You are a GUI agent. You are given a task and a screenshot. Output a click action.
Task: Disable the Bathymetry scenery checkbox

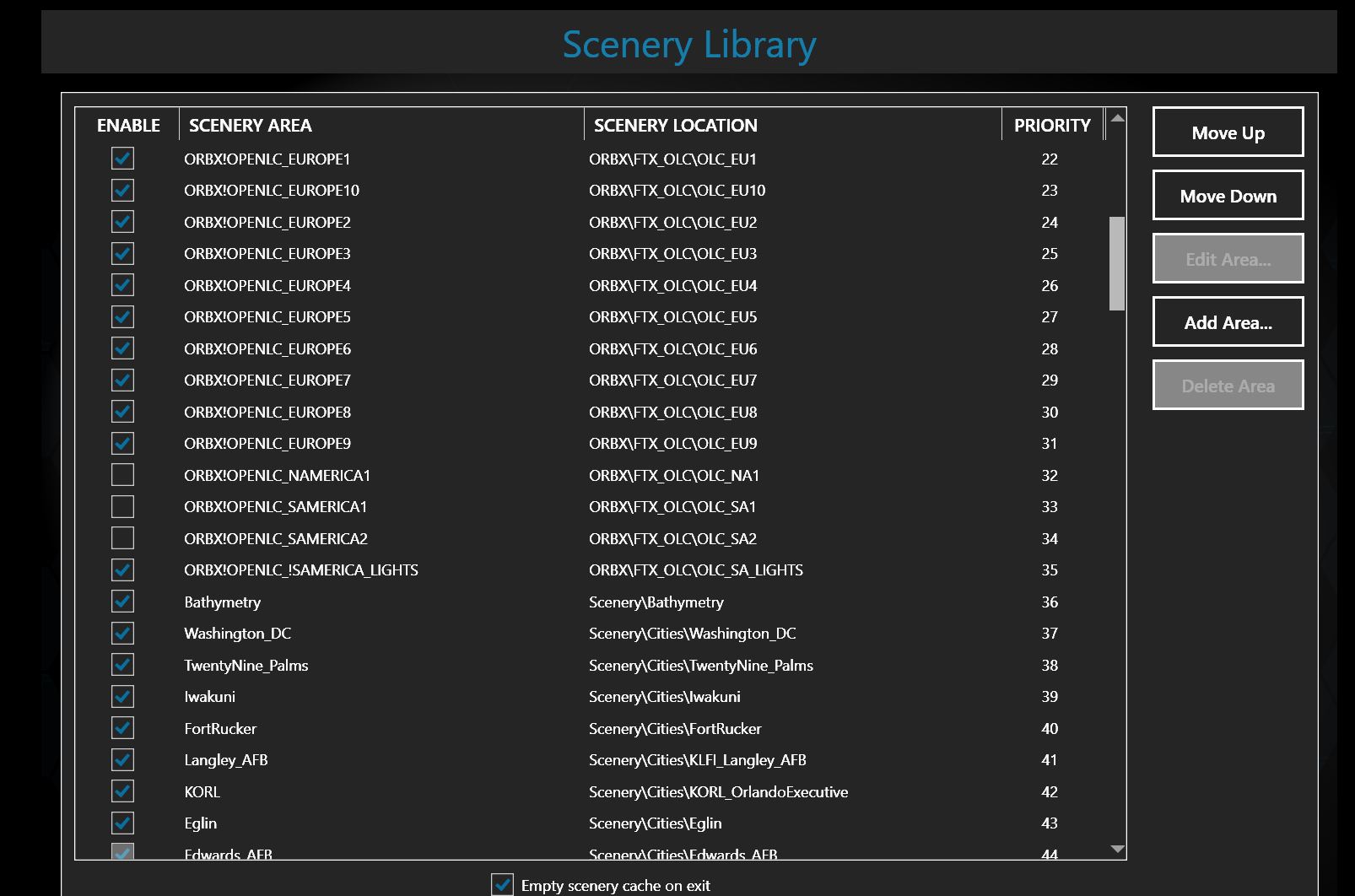(x=122, y=602)
